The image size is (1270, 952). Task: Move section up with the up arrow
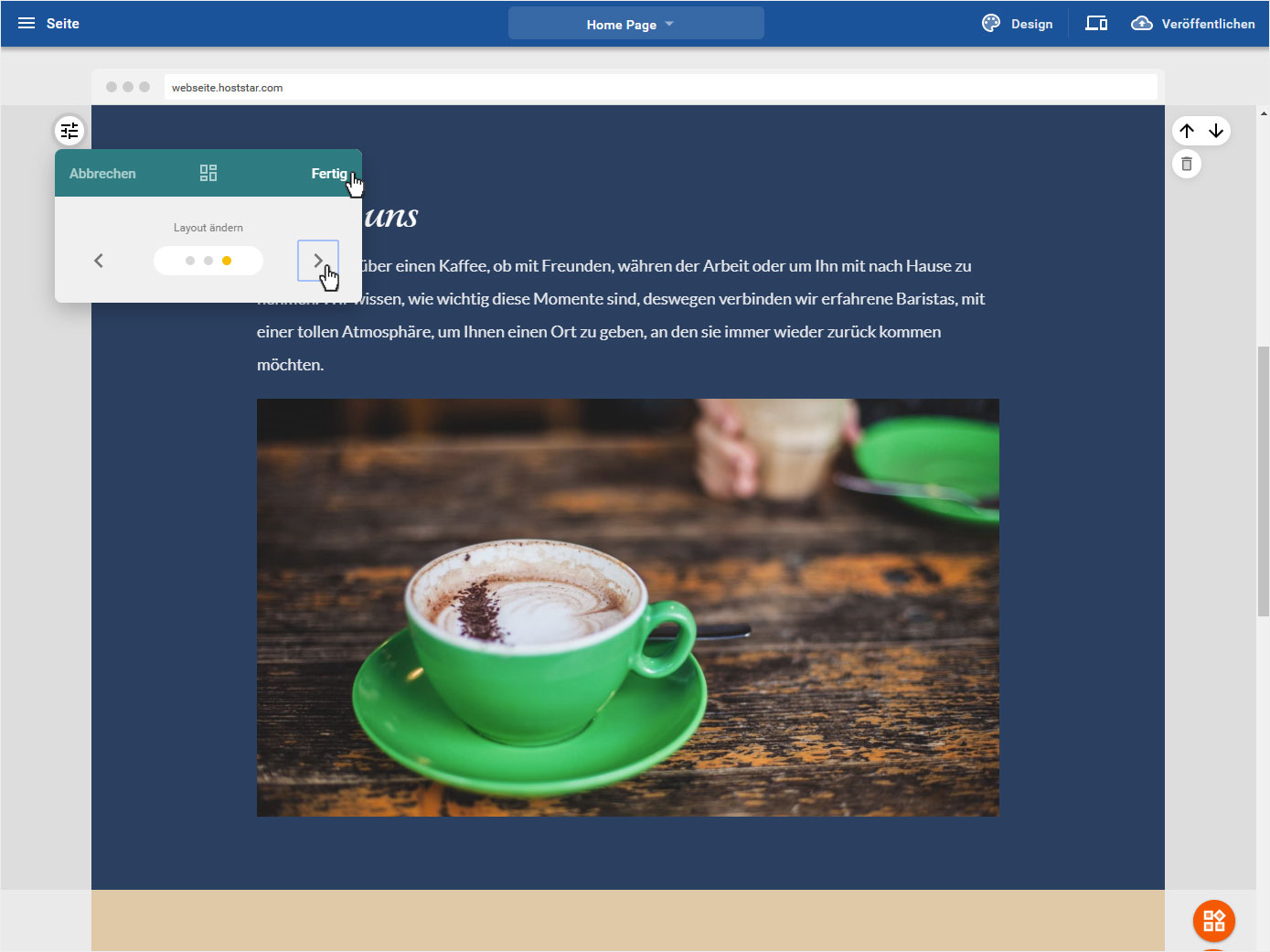click(x=1187, y=131)
